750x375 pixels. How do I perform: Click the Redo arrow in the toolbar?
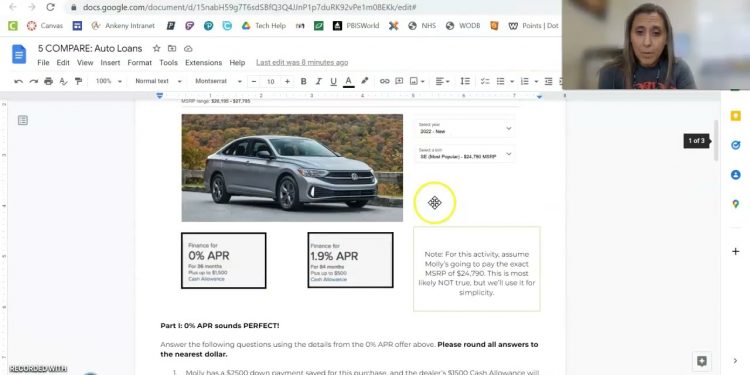click(33, 81)
